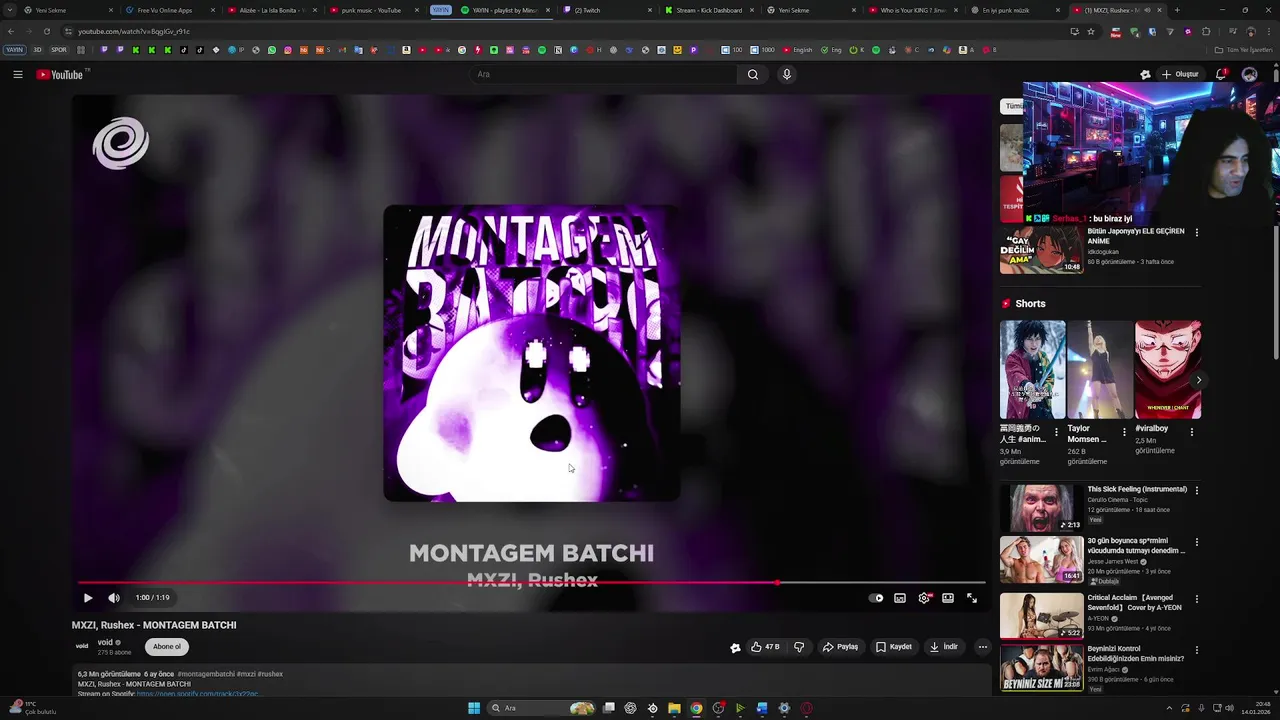This screenshot has width=1280, height=720.
Task: Switch to Alizée - La Isla Bonita tab
Action: (271, 10)
